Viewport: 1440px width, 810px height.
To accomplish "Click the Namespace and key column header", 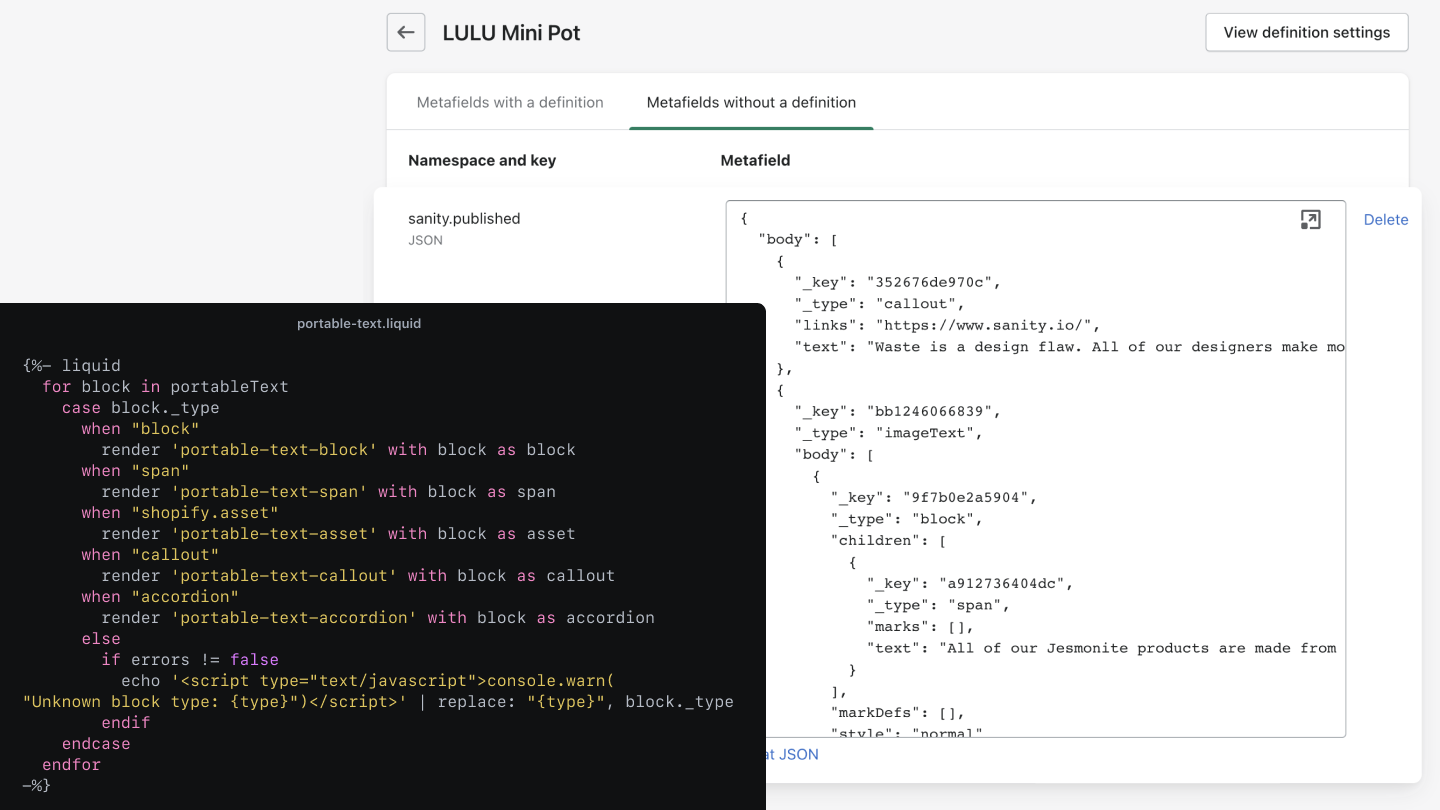I will point(481,160).
